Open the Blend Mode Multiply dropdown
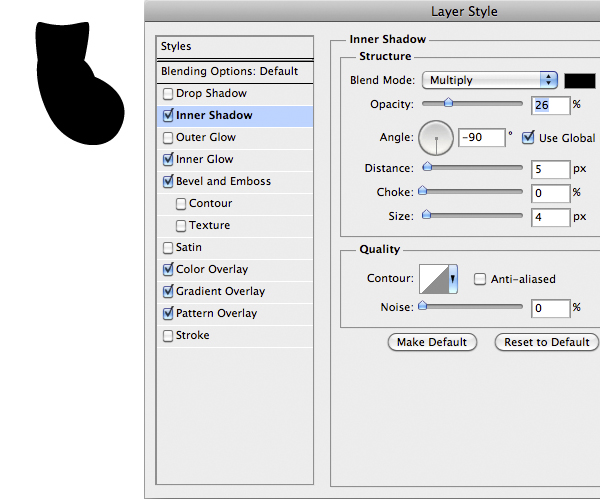Image resolution: width=600 pixels, height=499 pixels. (490, 80)
